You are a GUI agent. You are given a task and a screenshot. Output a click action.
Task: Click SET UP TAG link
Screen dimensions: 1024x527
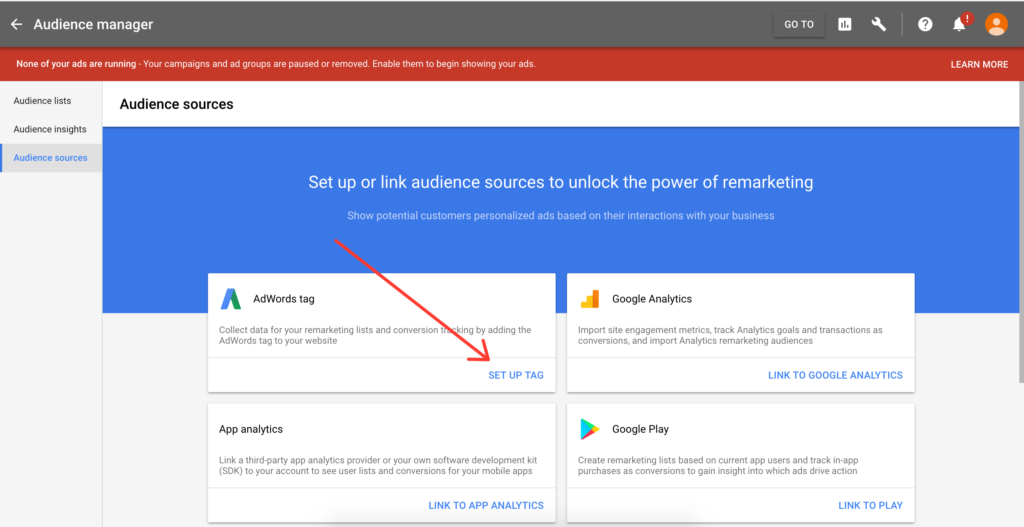click(516, 375)
